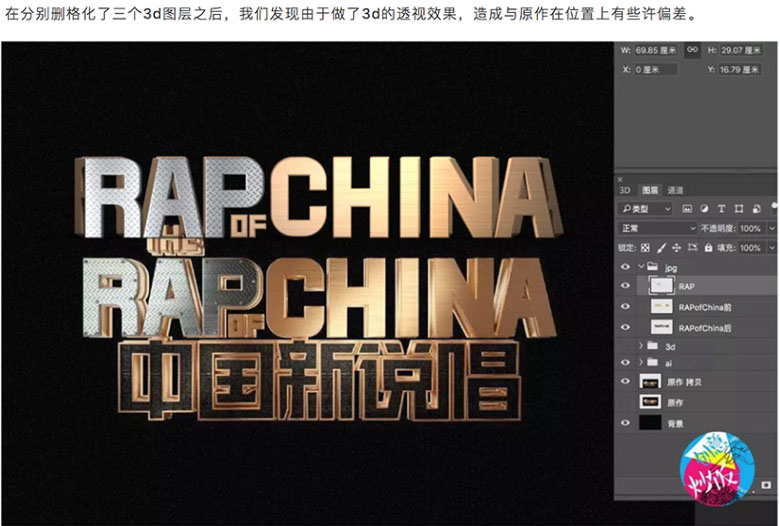780x526 pixels.
Task: Select the 原作 layer thumbnail
Action: tap(650, 402)
